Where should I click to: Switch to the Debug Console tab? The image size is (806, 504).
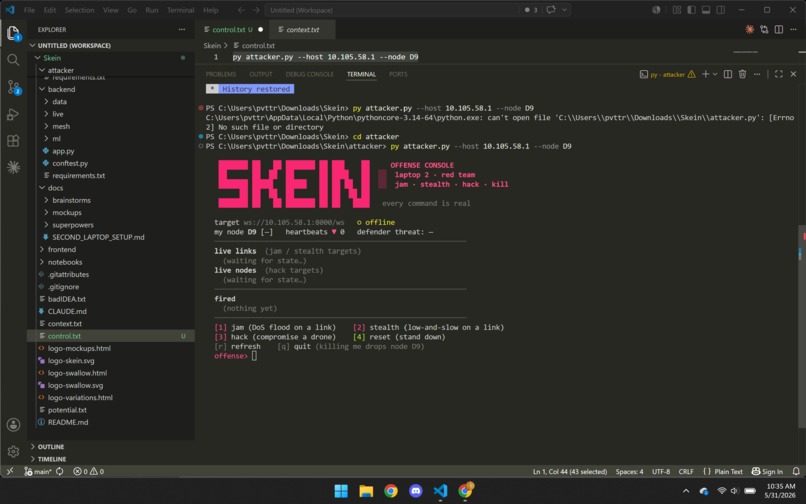(x=309, y=74)
